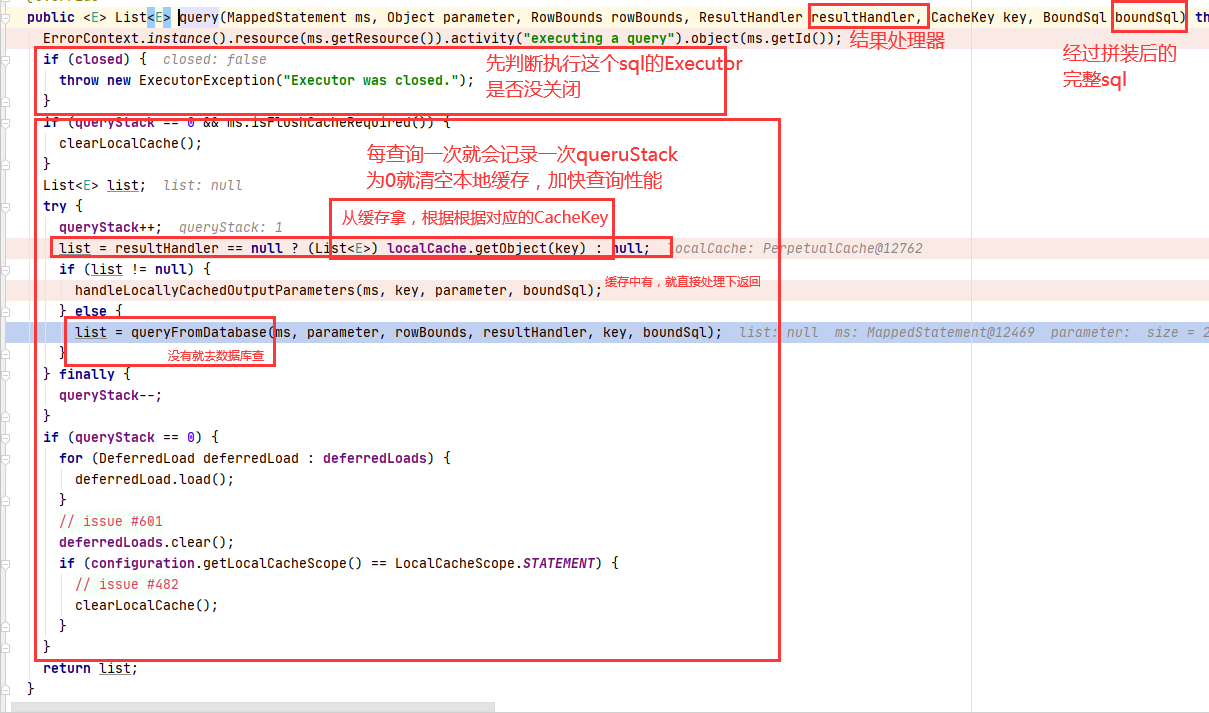Viewport: 1209px width, 713px height.
Task: Click 'handleLocallyCachedOutputParameters' method call
Action: pyautogui.click(x=215, y=290)
